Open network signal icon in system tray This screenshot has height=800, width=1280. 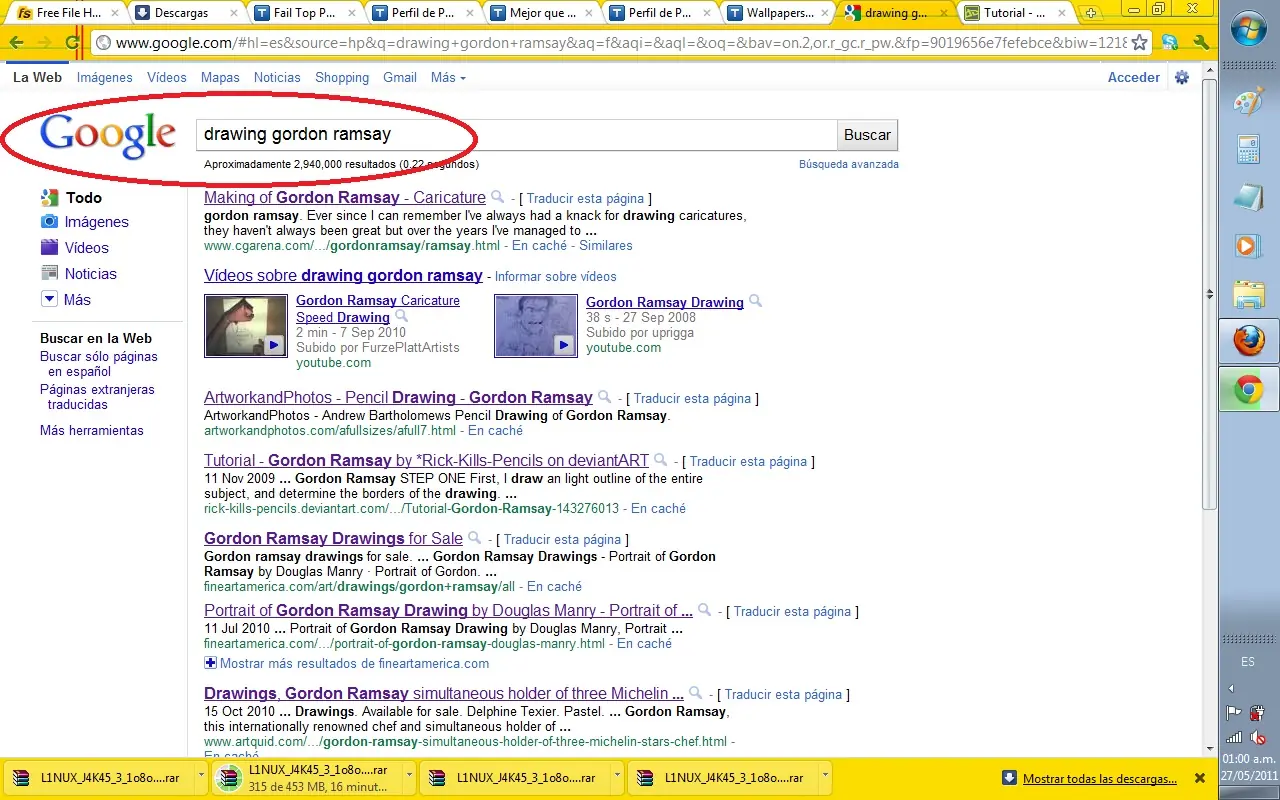coord(1234,737)
